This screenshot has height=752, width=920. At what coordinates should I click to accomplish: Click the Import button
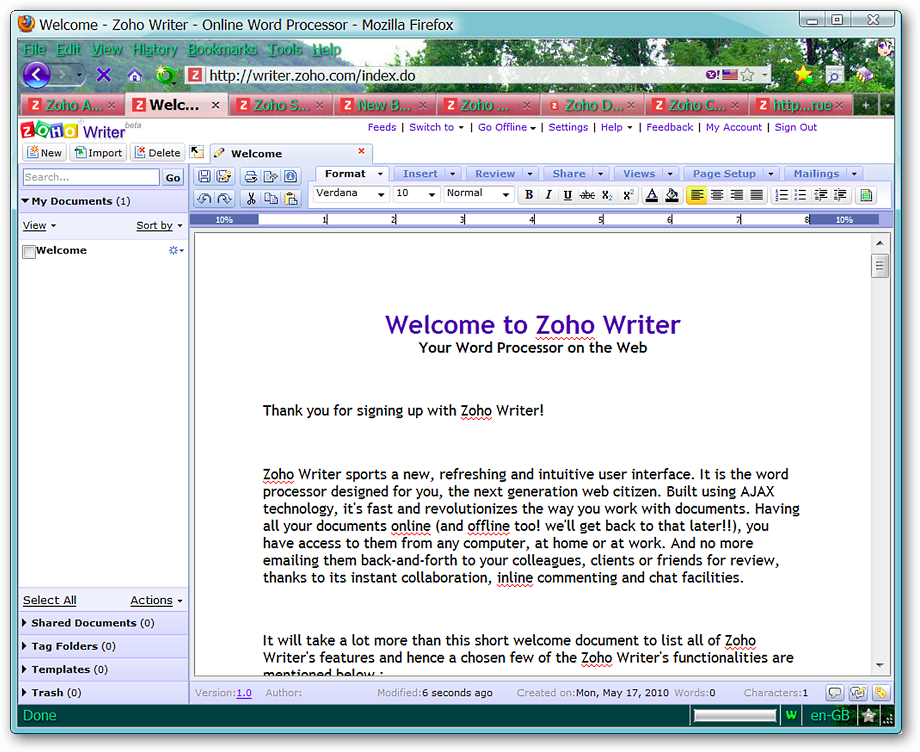pyautogui.click(x=99, y=153)
